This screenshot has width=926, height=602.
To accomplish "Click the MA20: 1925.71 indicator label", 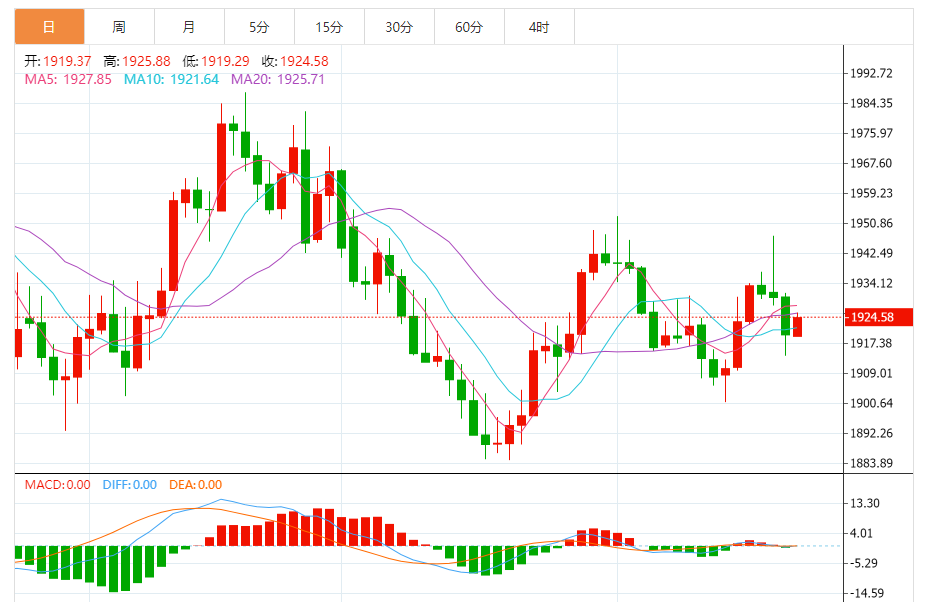I will (x=278, y=79).
